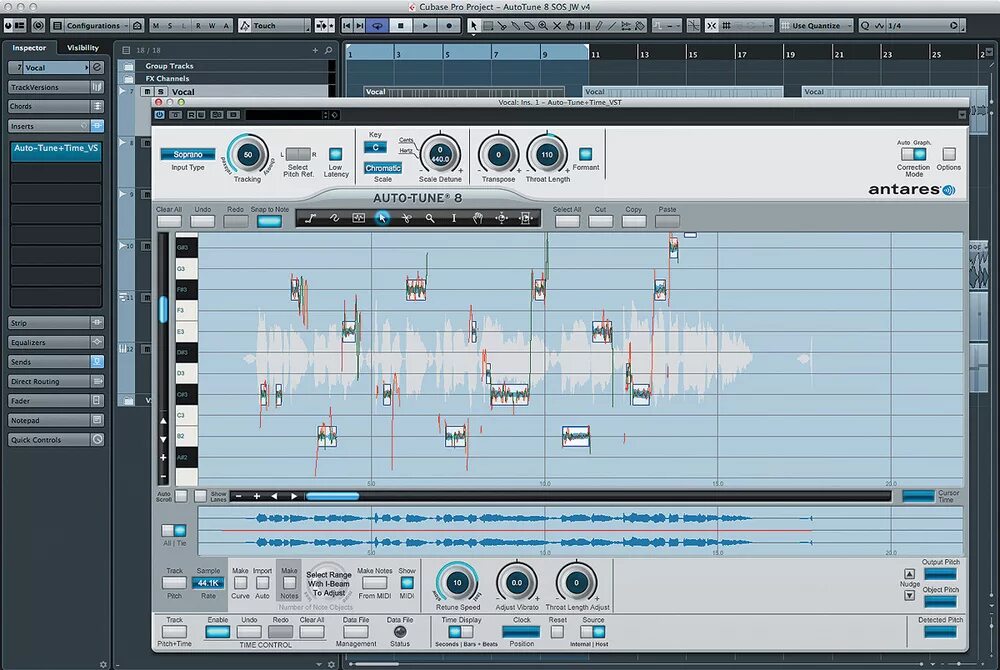Toggle the Snap to Note button
The height and width of the screenshot is (670, 1000).
(269, 221)
